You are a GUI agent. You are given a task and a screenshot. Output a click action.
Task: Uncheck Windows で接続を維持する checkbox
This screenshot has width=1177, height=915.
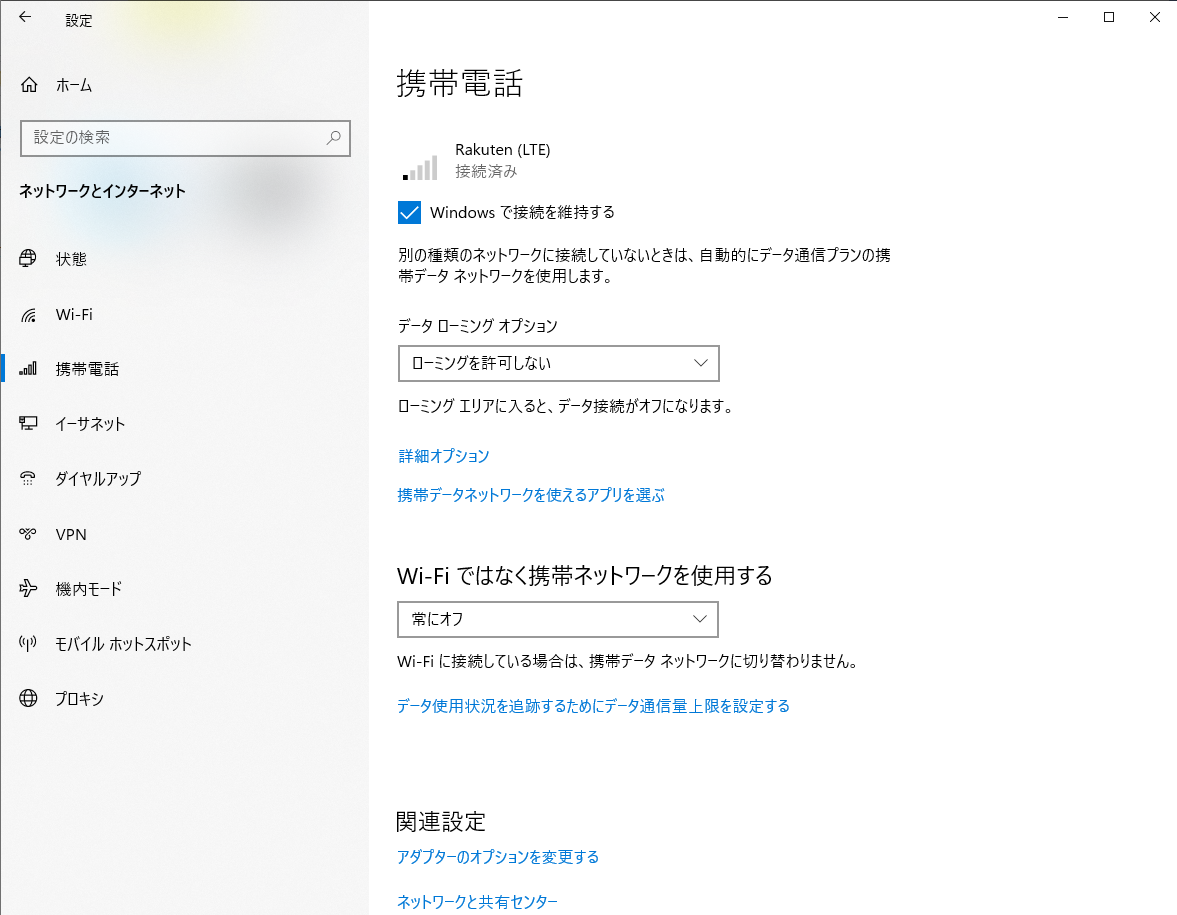(x=409, y=212)
